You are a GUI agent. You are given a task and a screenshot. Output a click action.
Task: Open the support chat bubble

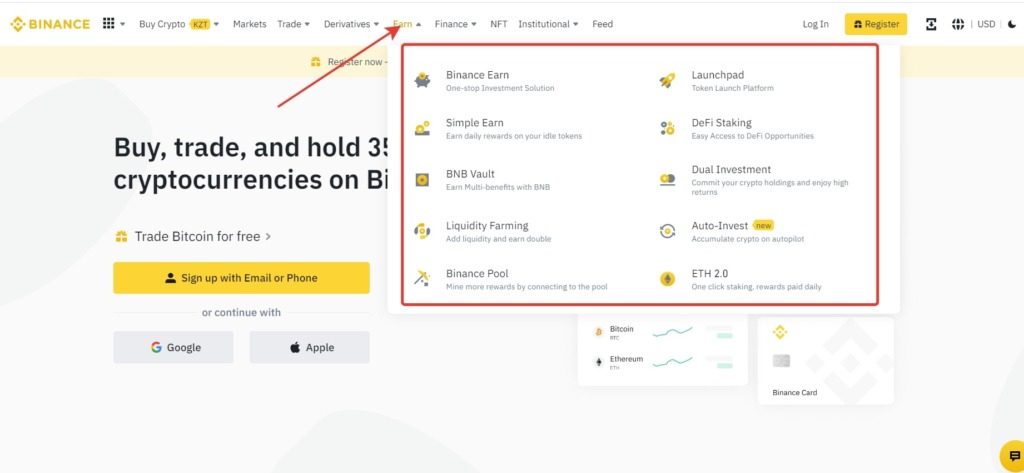[1012, 453]
